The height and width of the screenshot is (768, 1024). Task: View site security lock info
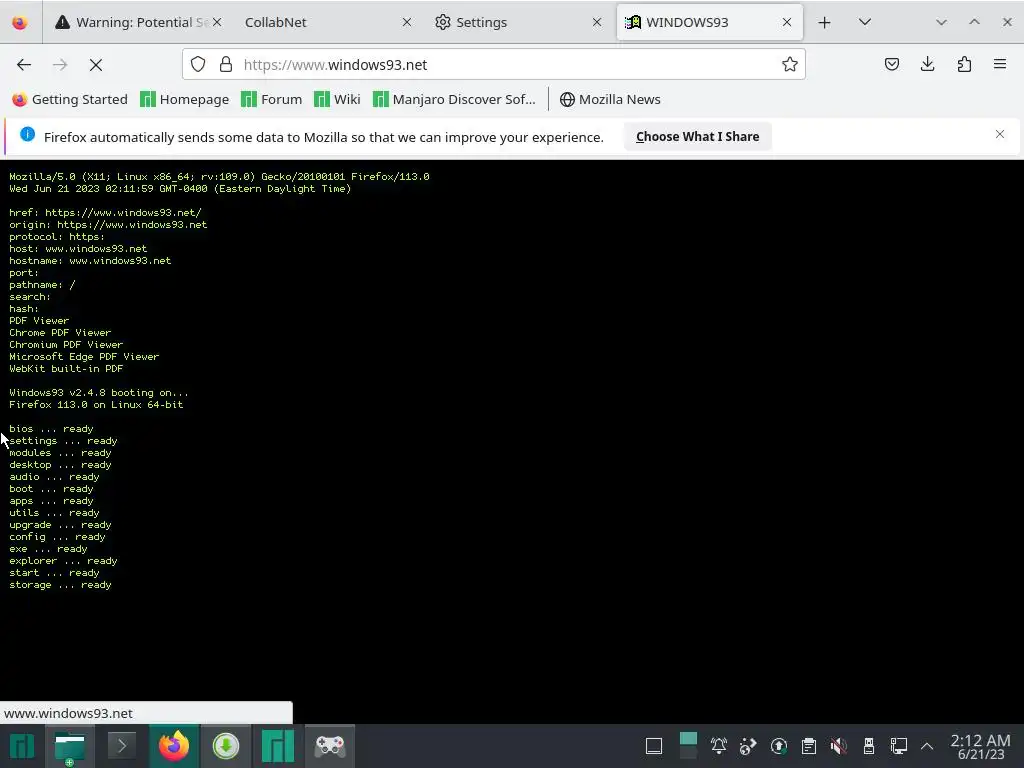(226, 64)
